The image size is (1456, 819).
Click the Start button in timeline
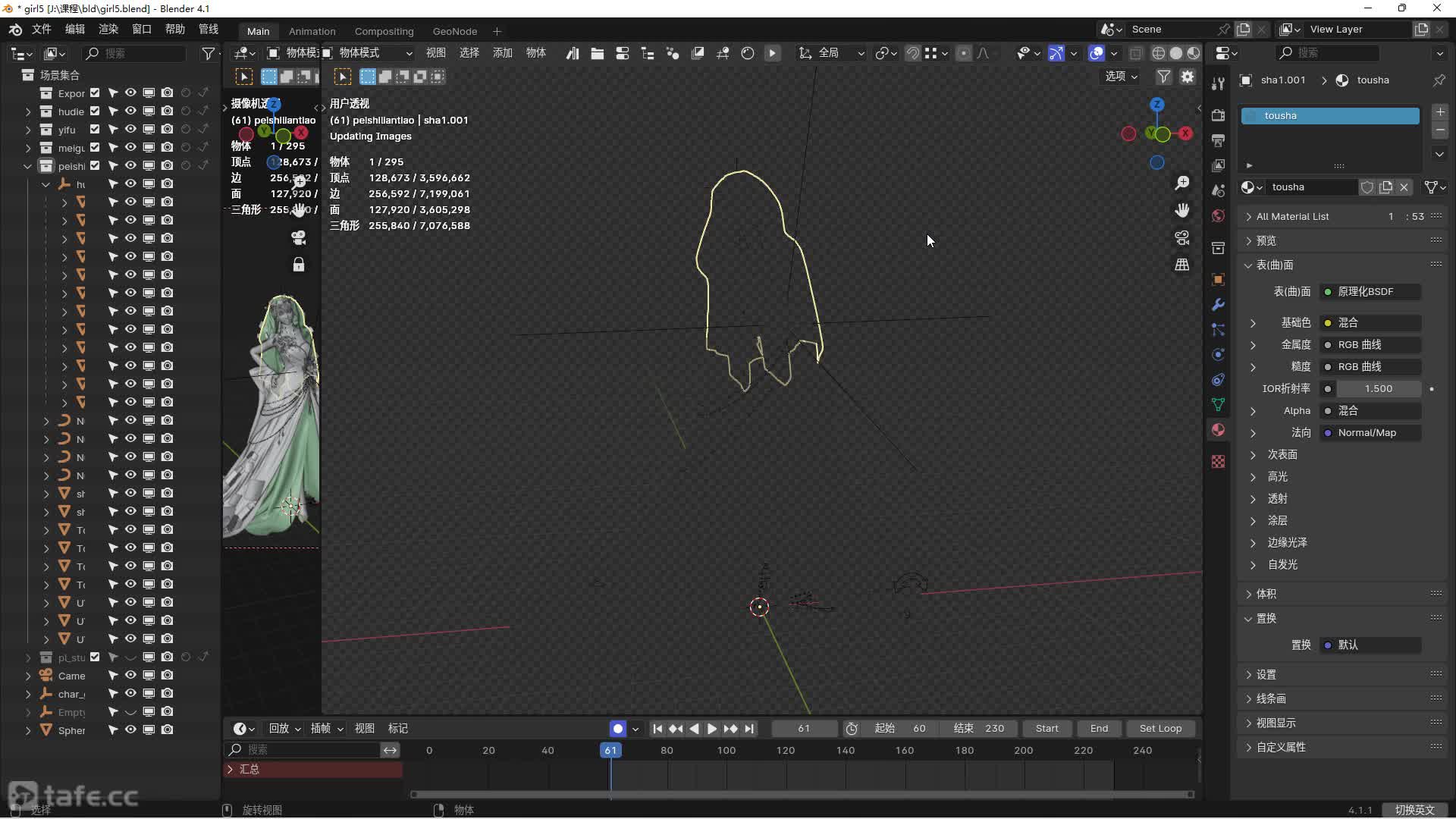click(1046, 729)
